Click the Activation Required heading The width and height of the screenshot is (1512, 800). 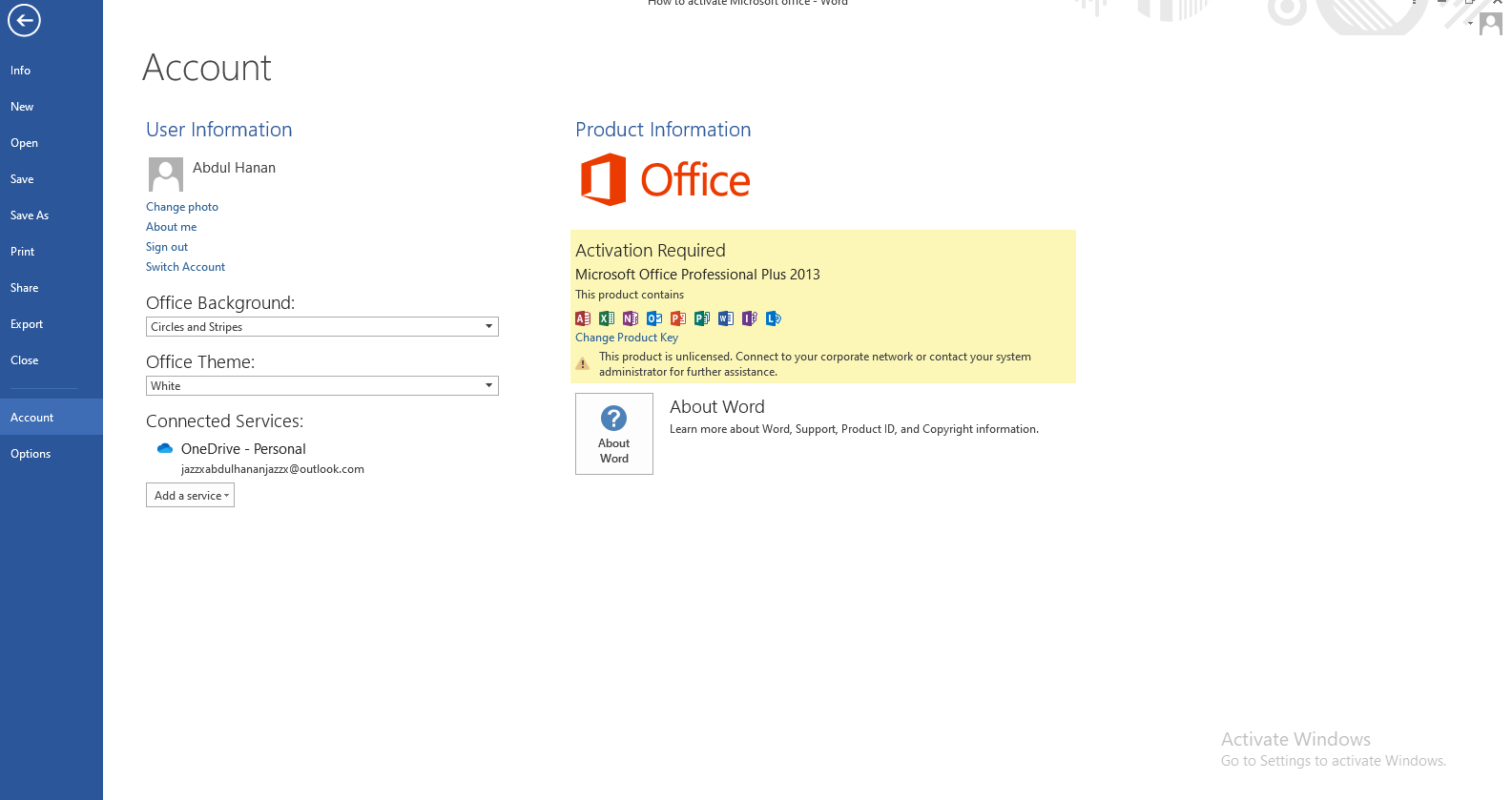pos(651,251)
